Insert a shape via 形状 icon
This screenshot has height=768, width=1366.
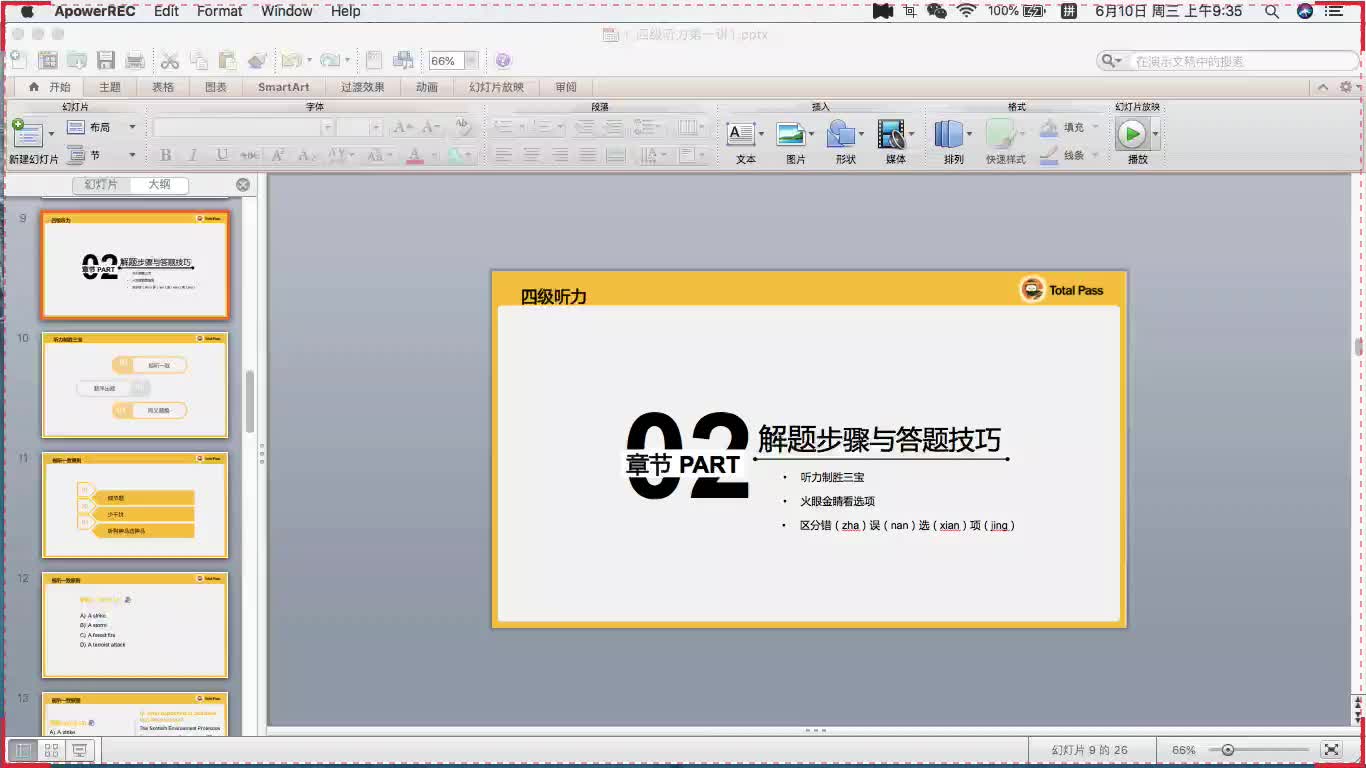841,134
